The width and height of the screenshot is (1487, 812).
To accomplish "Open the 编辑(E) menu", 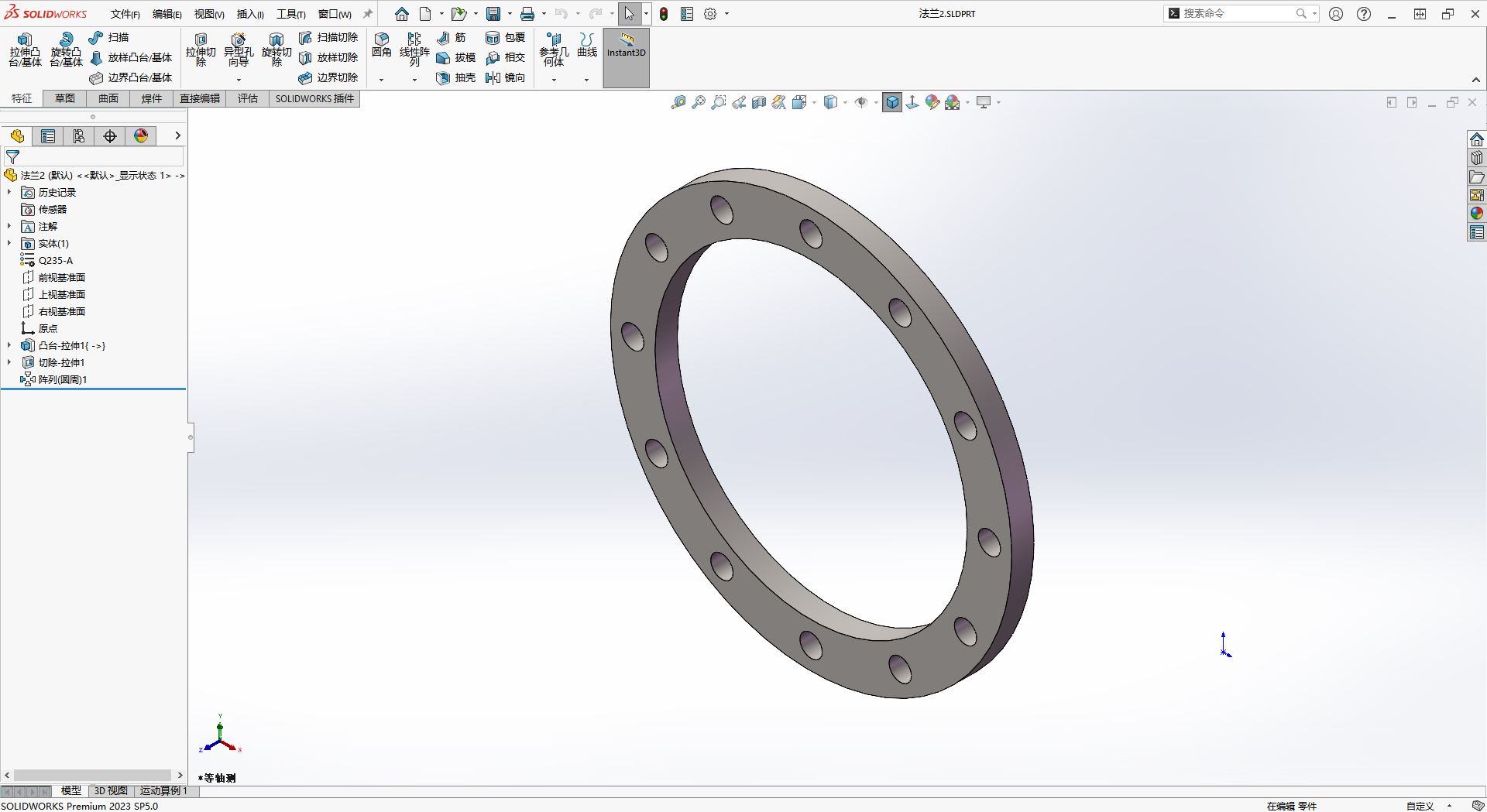I will 167,14.
